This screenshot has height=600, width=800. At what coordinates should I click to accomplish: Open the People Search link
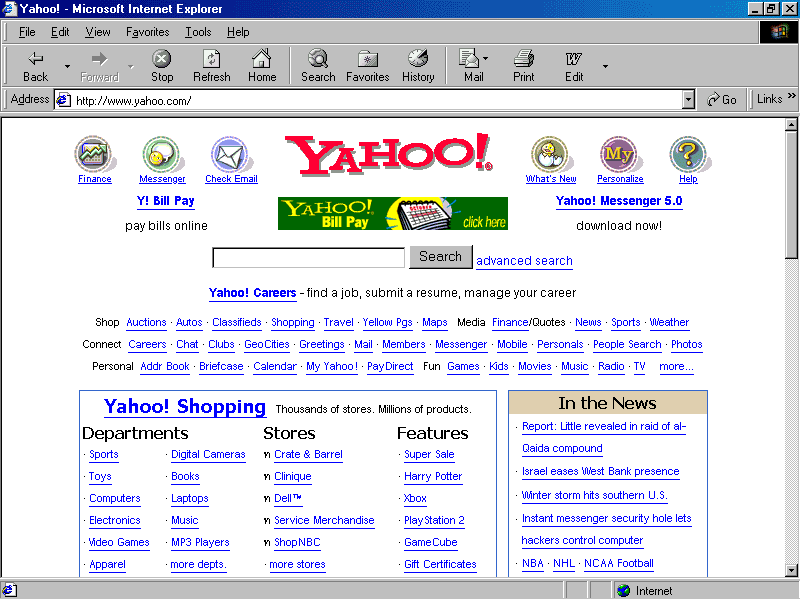[627, 344]
